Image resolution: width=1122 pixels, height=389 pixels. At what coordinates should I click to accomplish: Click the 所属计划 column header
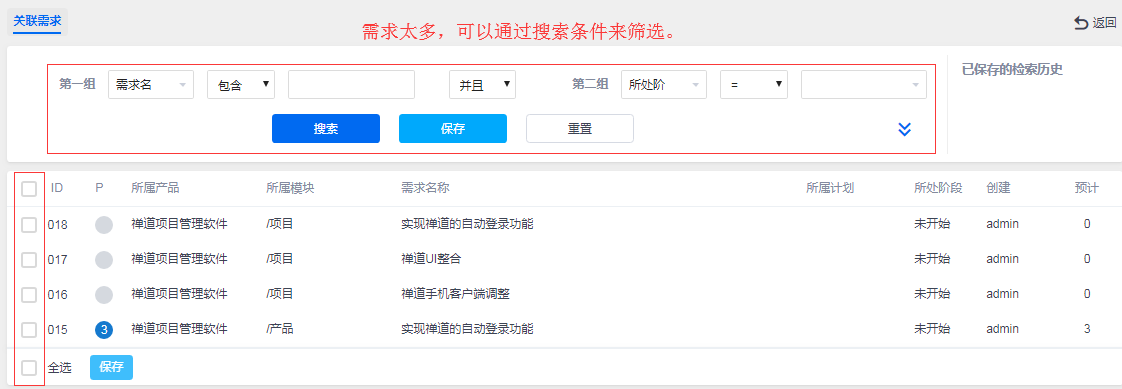[830, 188]
